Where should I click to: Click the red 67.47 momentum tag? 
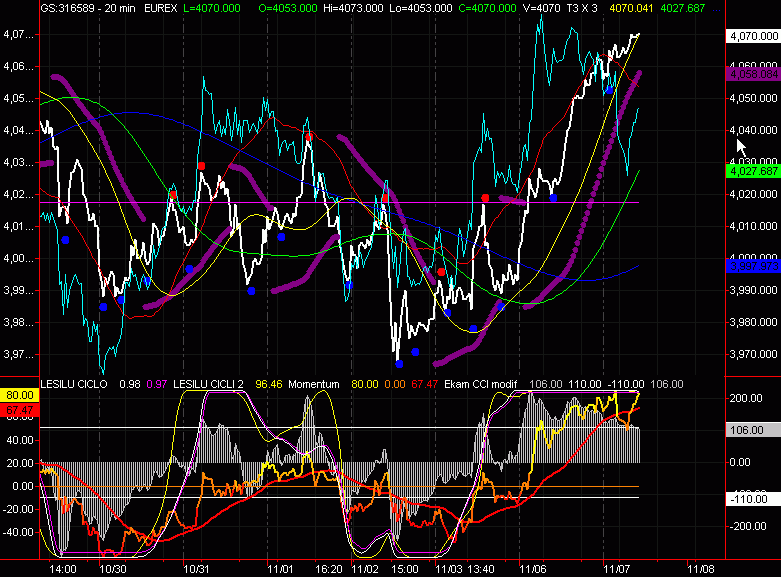click(x=19, y=410)
